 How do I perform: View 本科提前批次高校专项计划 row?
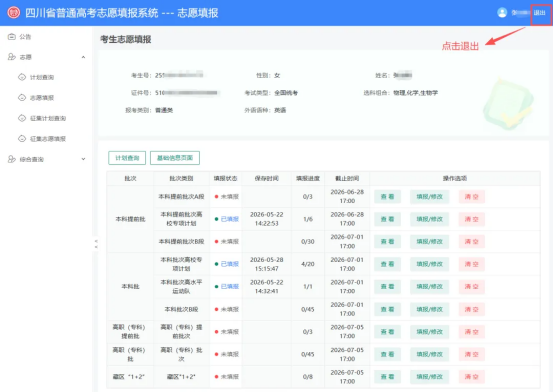387,219
